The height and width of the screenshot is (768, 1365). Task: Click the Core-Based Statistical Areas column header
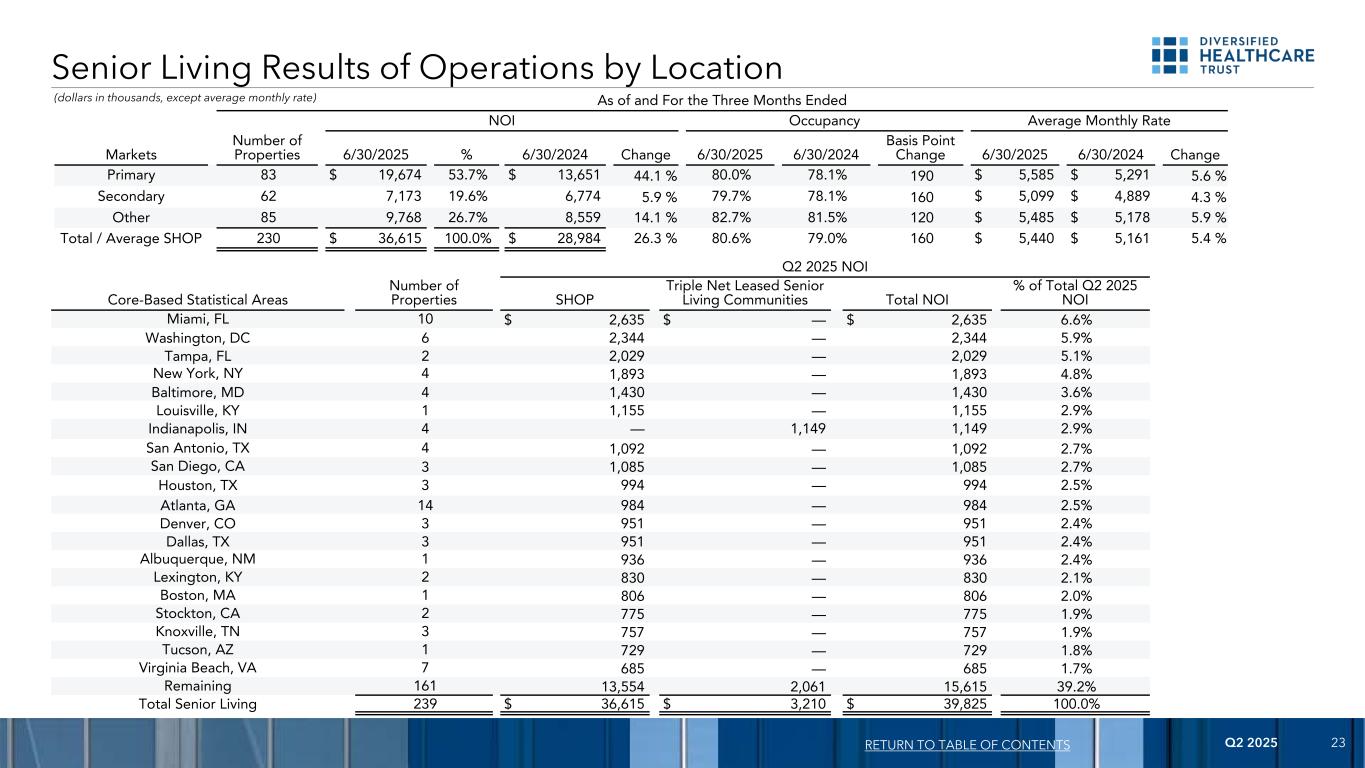198,299
